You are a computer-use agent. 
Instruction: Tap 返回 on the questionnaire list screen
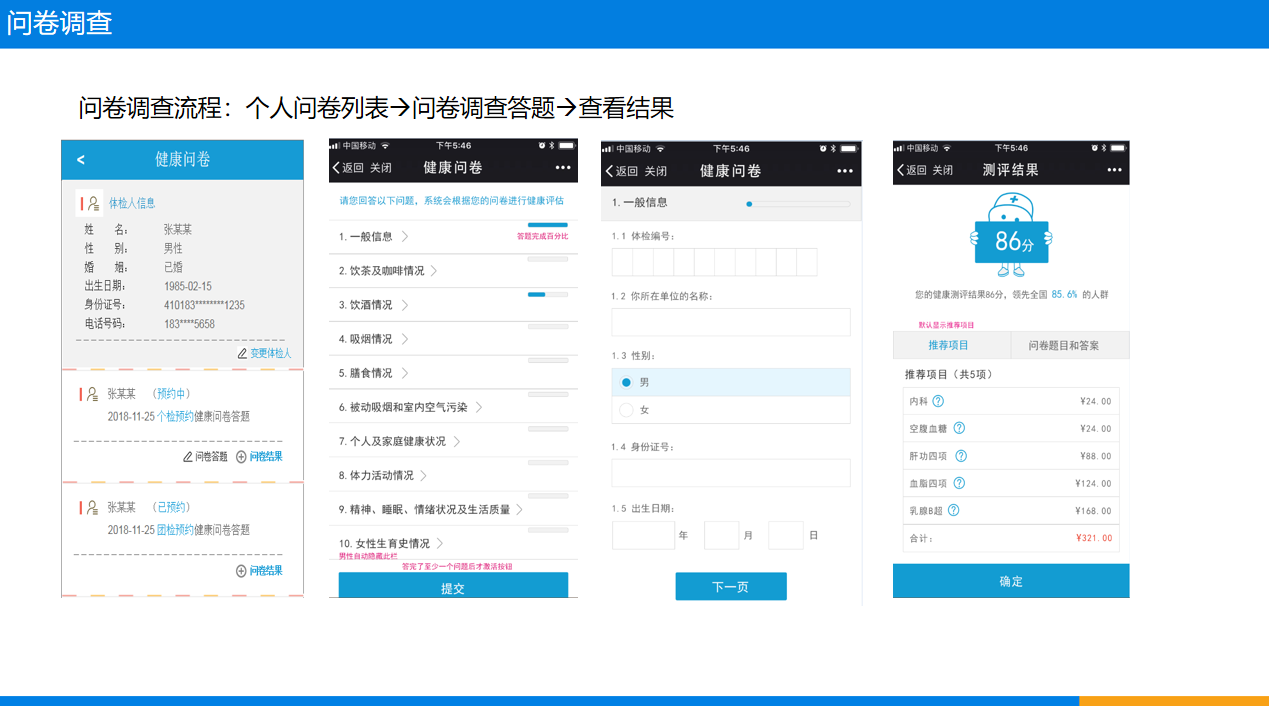[x=347, y=168]
